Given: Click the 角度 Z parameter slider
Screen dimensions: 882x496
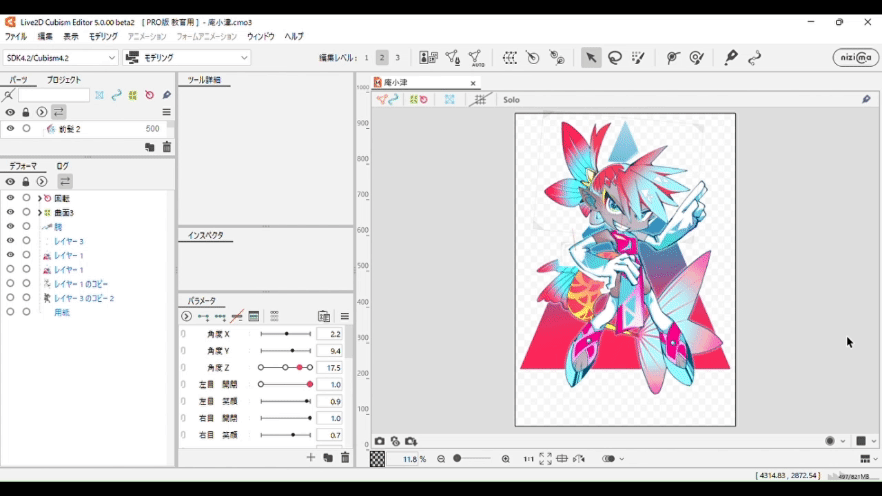Looking at the screenshot, I should click(286, 367).
